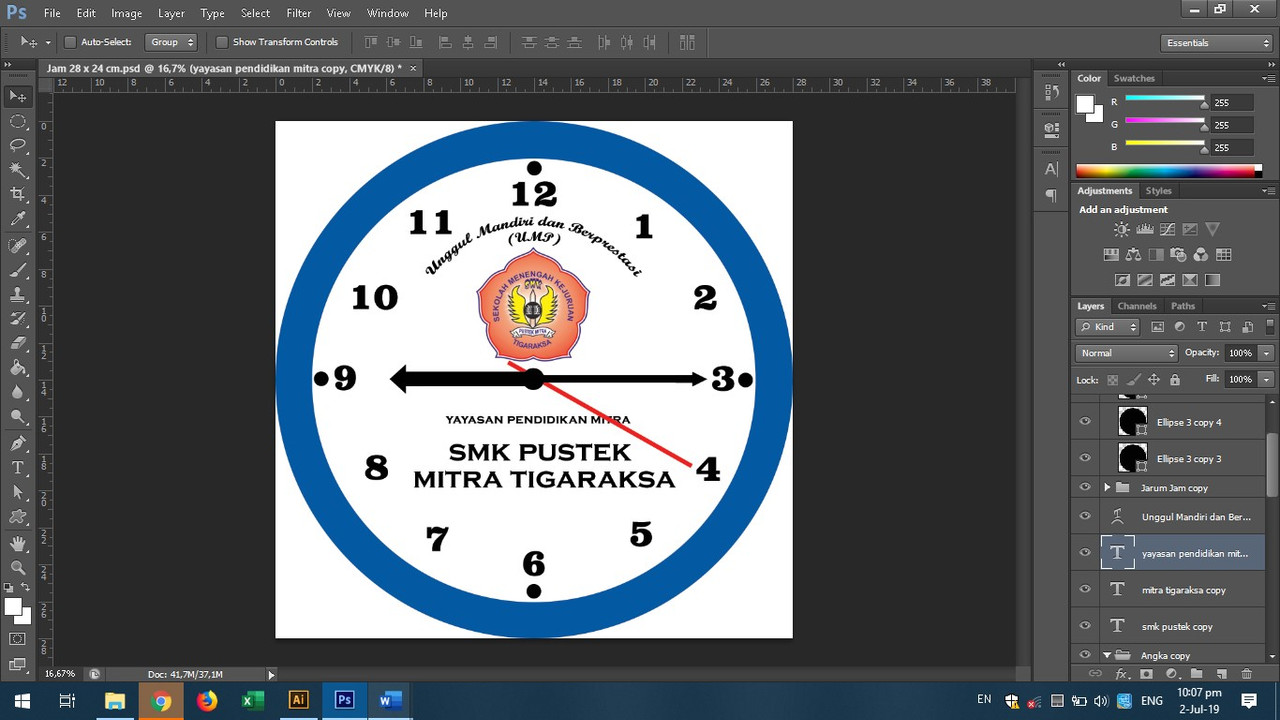Select the Hand tool
1280x720 pixels.
pyautogui.click(x=18, y=543)
